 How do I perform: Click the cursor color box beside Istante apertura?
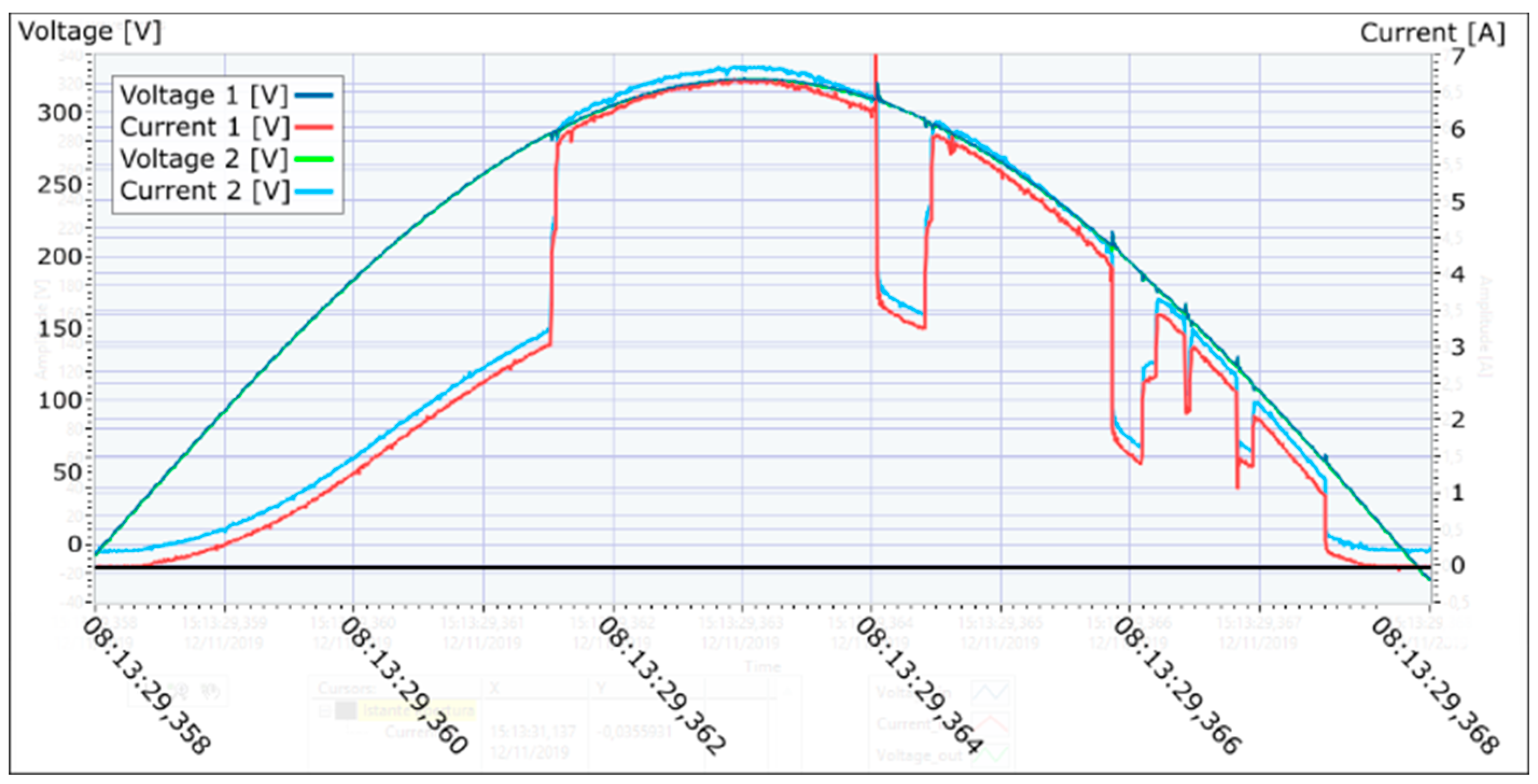coord(346,711)
